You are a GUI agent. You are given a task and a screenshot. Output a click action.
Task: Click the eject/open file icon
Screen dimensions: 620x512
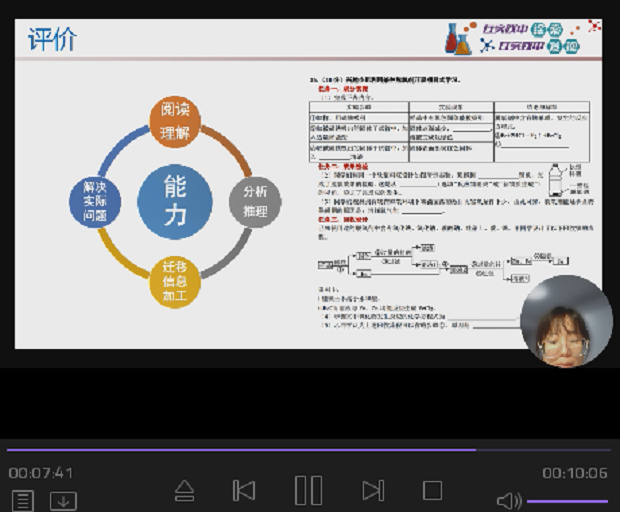click(x=184, y=490)
